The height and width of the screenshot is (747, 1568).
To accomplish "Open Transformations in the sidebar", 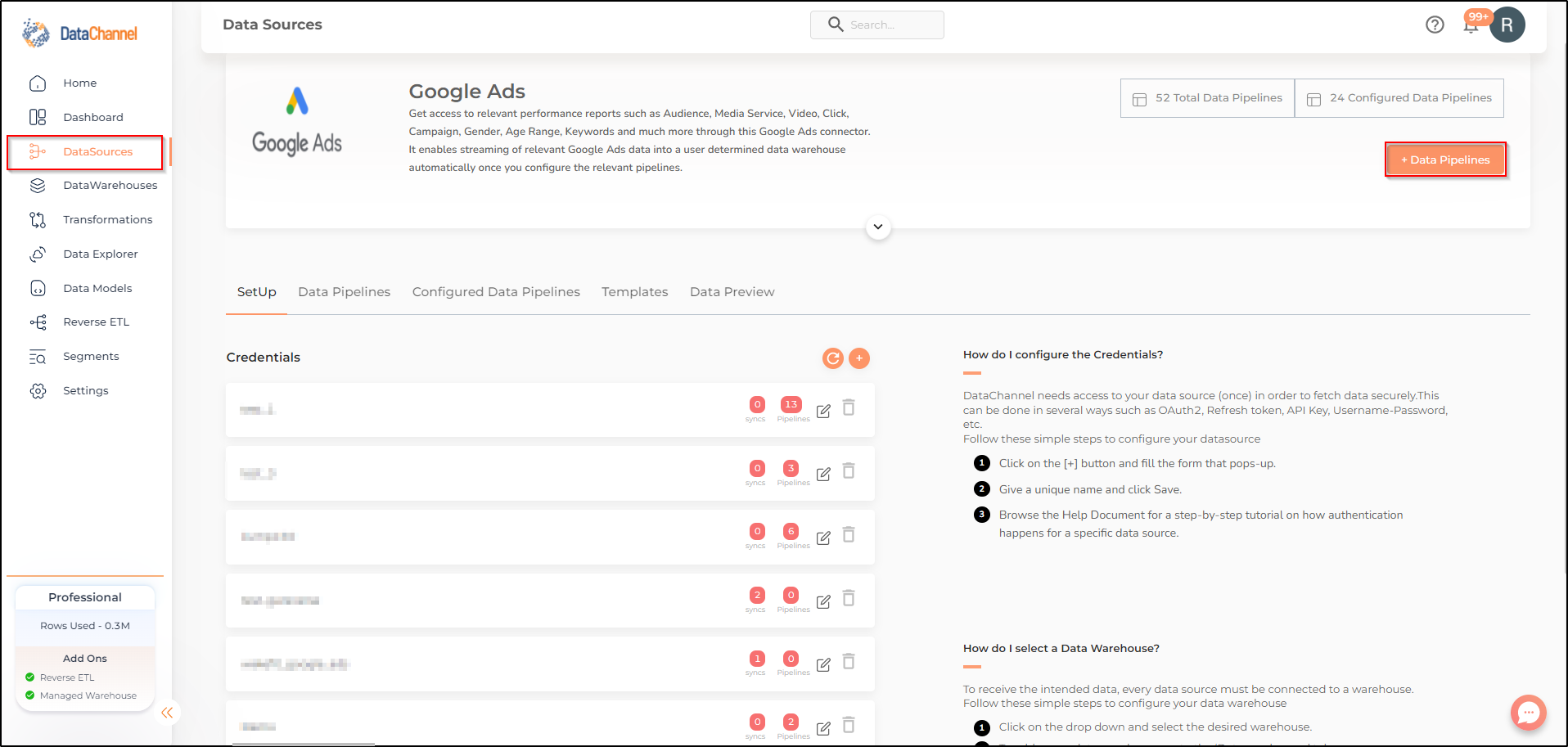I will (107, 219).
